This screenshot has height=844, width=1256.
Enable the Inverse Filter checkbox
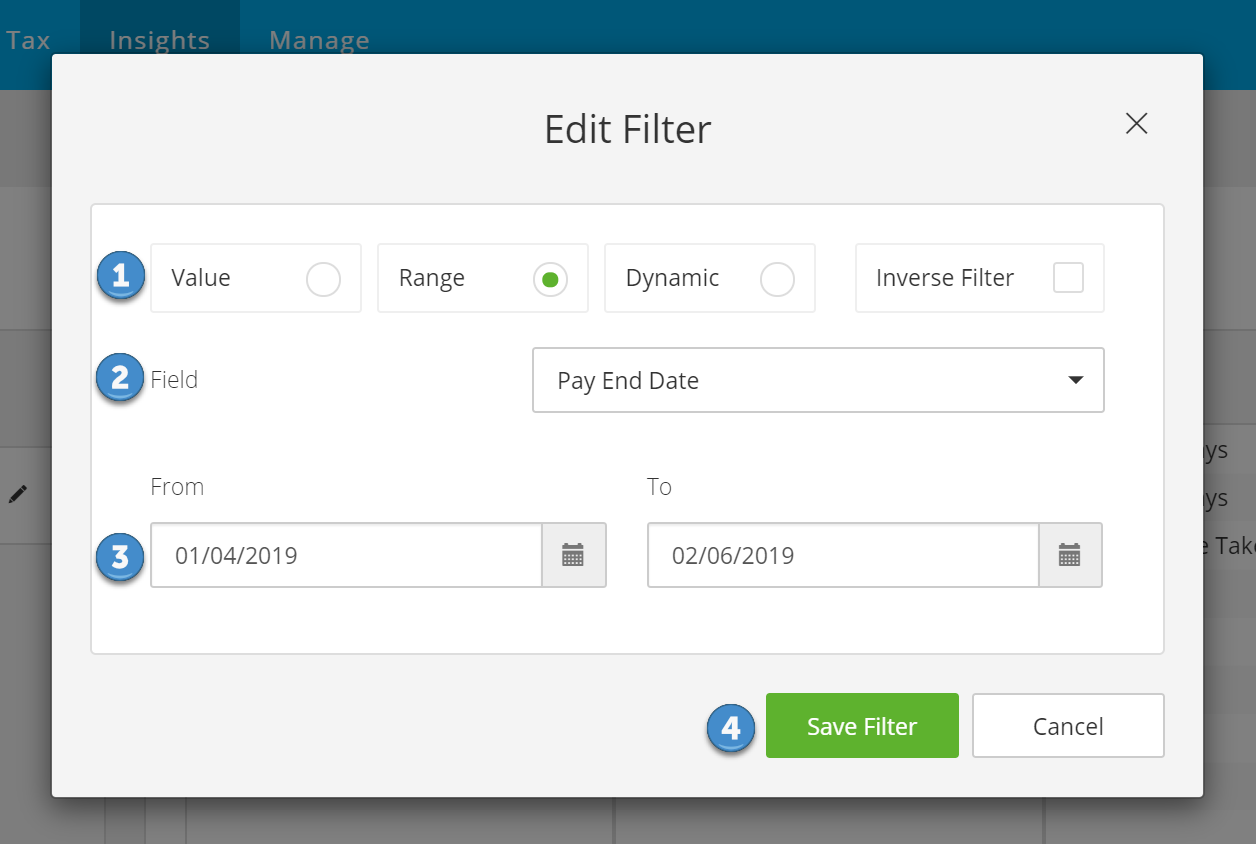(1068, 278)
